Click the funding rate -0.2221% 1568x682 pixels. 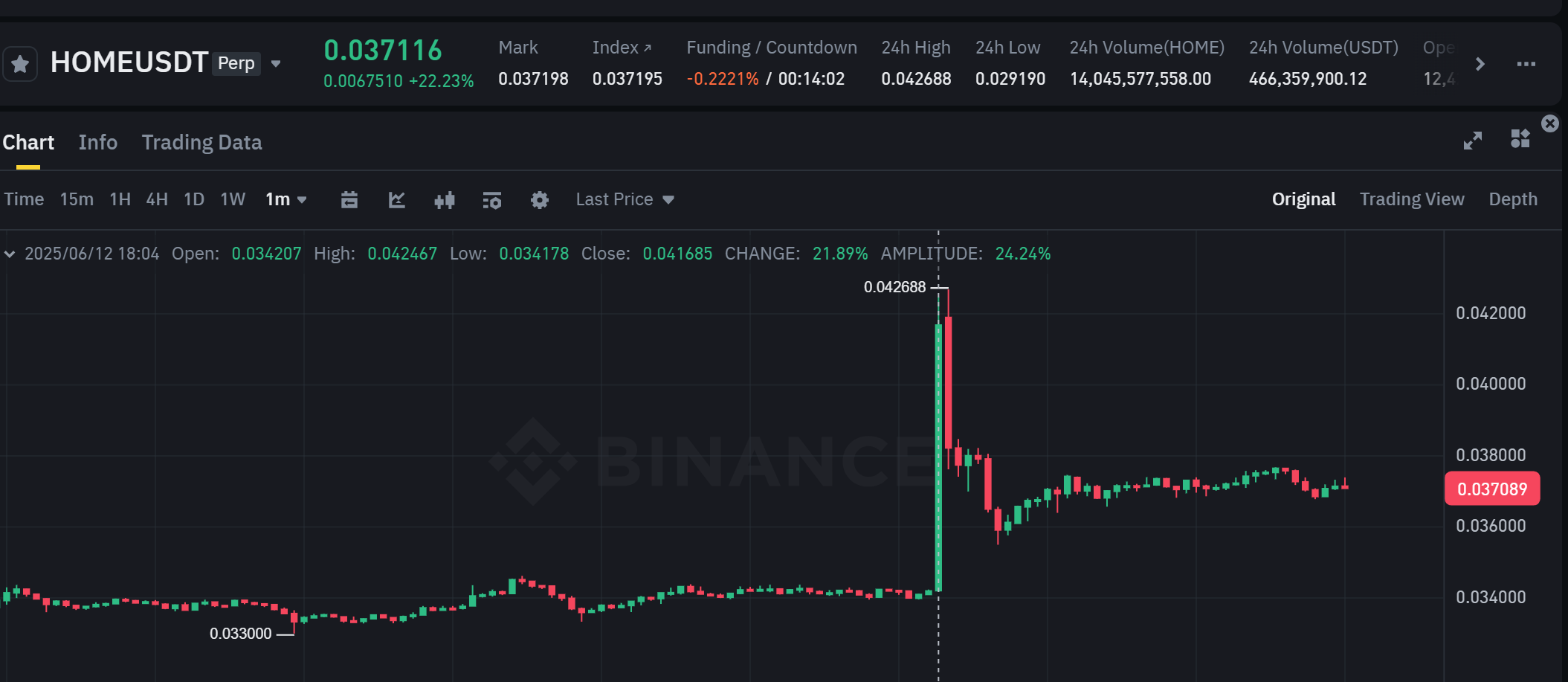723,79
